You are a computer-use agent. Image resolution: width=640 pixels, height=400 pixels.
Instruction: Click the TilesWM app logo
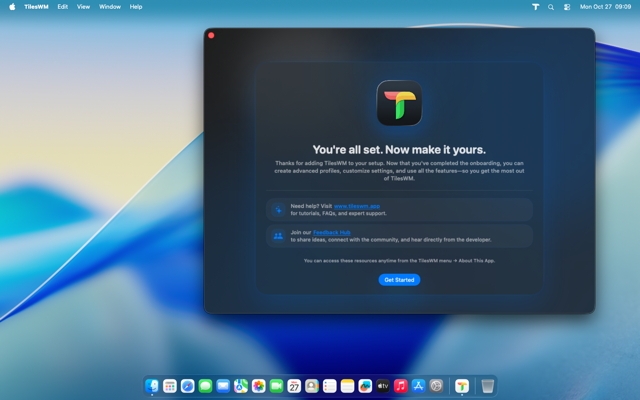399,104
